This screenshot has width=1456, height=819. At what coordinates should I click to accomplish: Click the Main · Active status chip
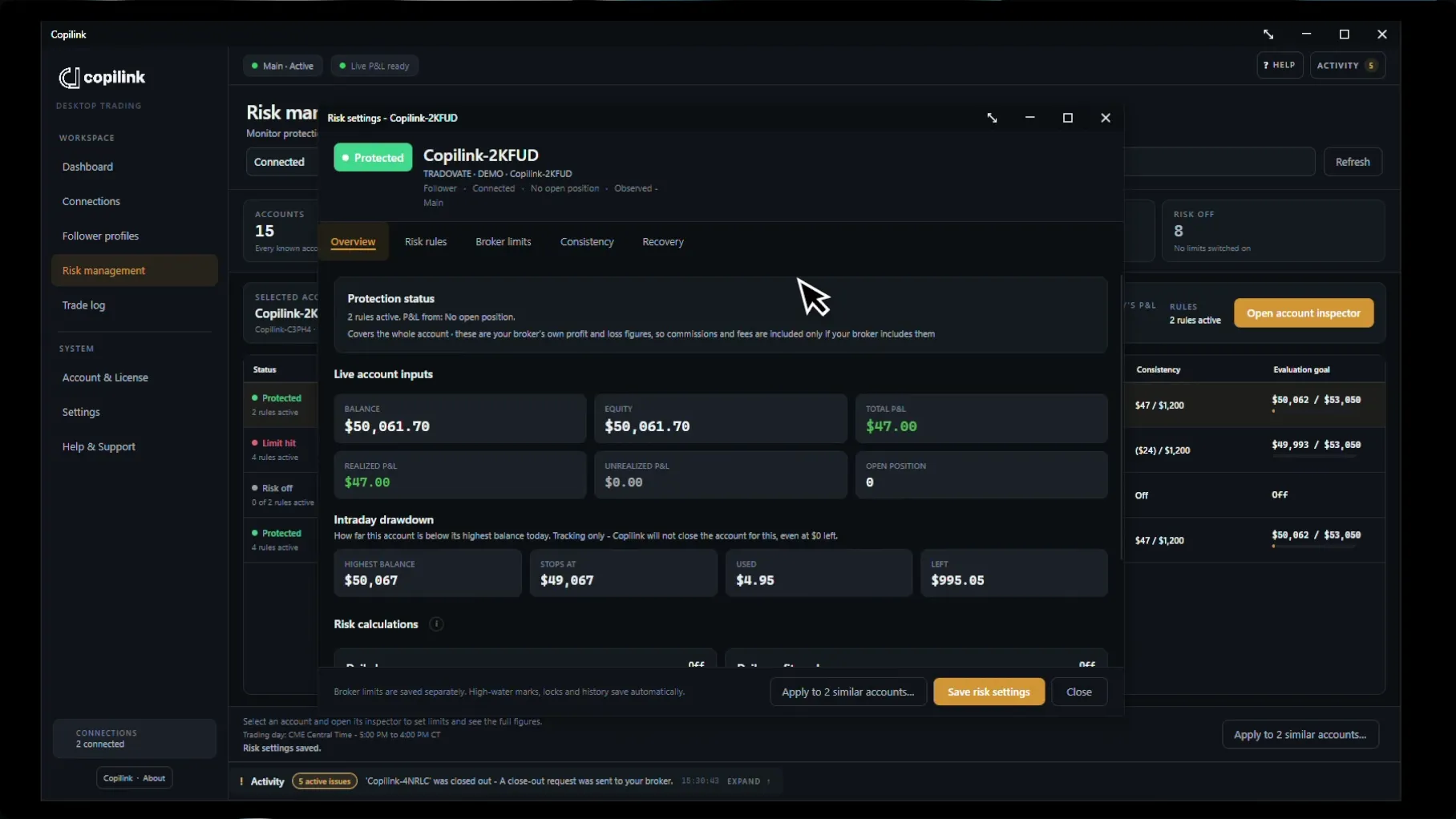283,66
